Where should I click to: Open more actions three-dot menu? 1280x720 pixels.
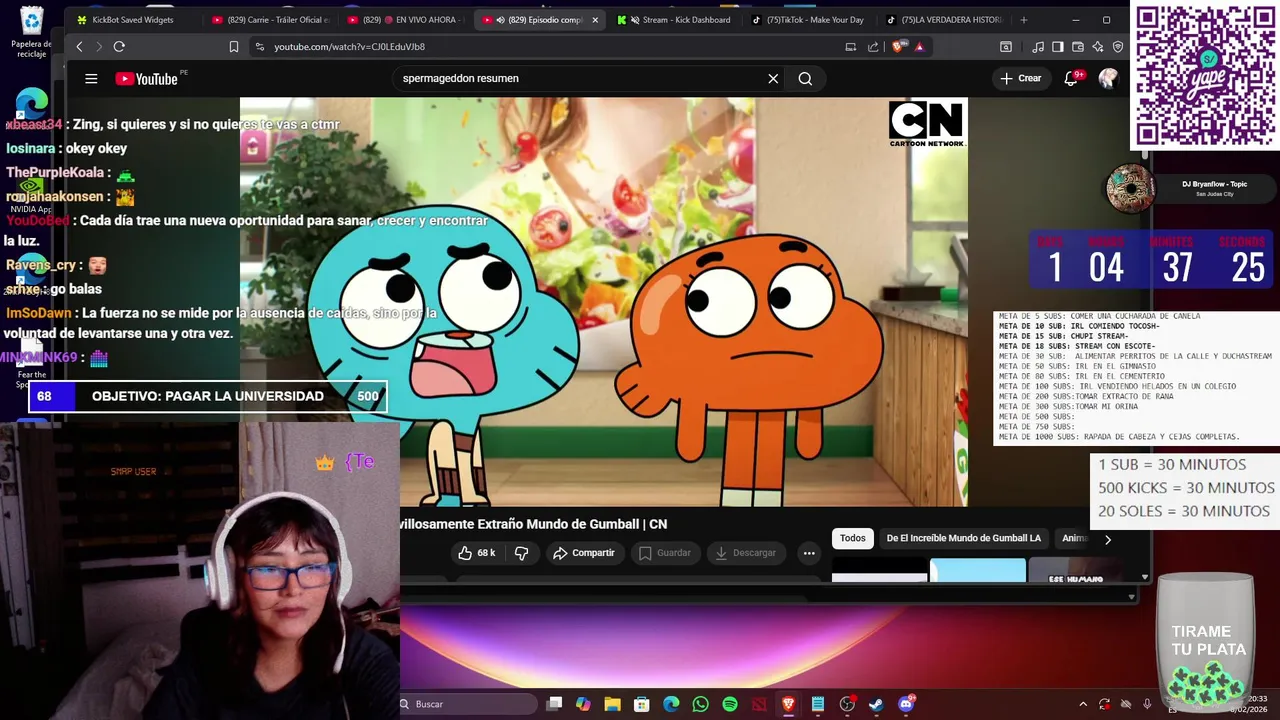tap(809, 553)
